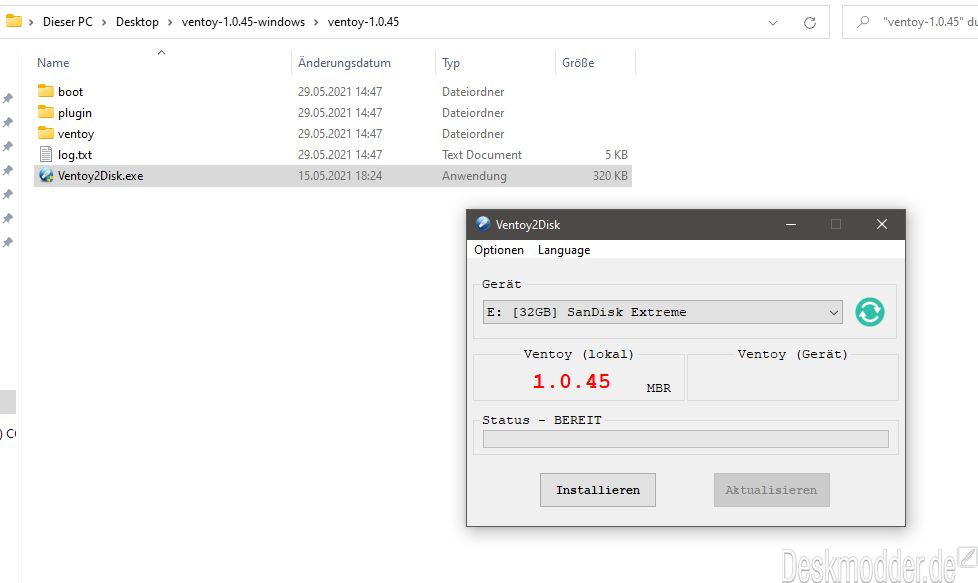Screen dimensions: 978x583
Task: Click the log.txt document icon
Action: (46, 155)
